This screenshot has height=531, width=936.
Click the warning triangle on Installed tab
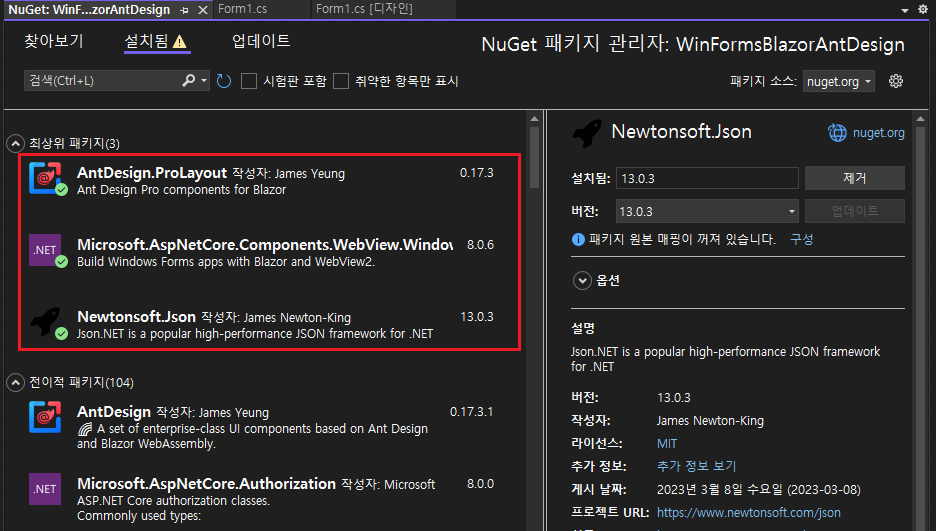[180, 42]
